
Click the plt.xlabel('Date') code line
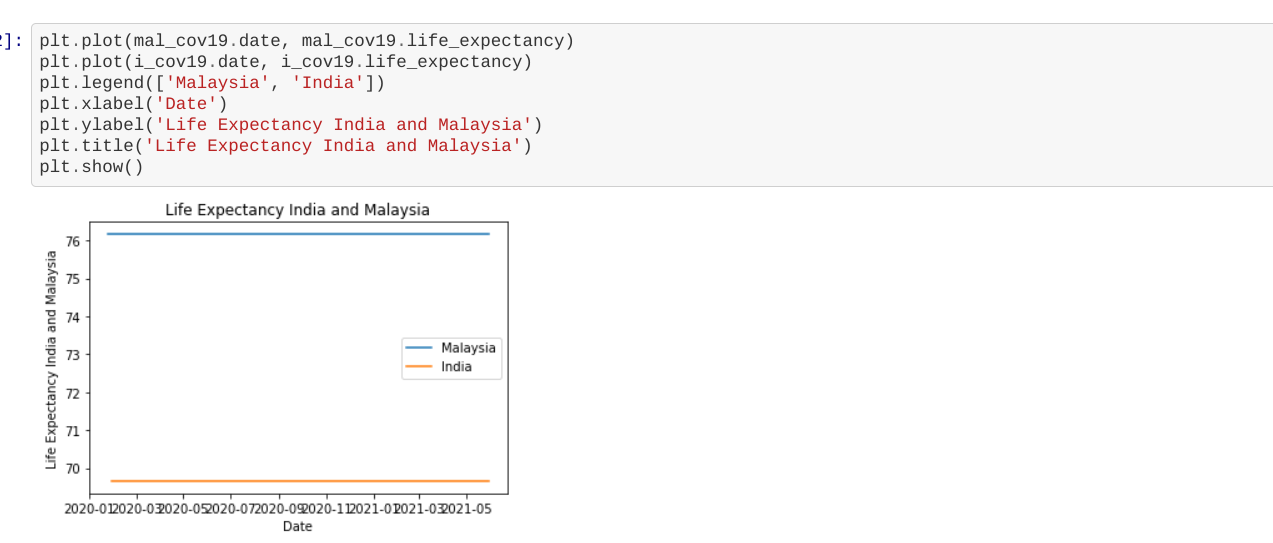(134, 104)
